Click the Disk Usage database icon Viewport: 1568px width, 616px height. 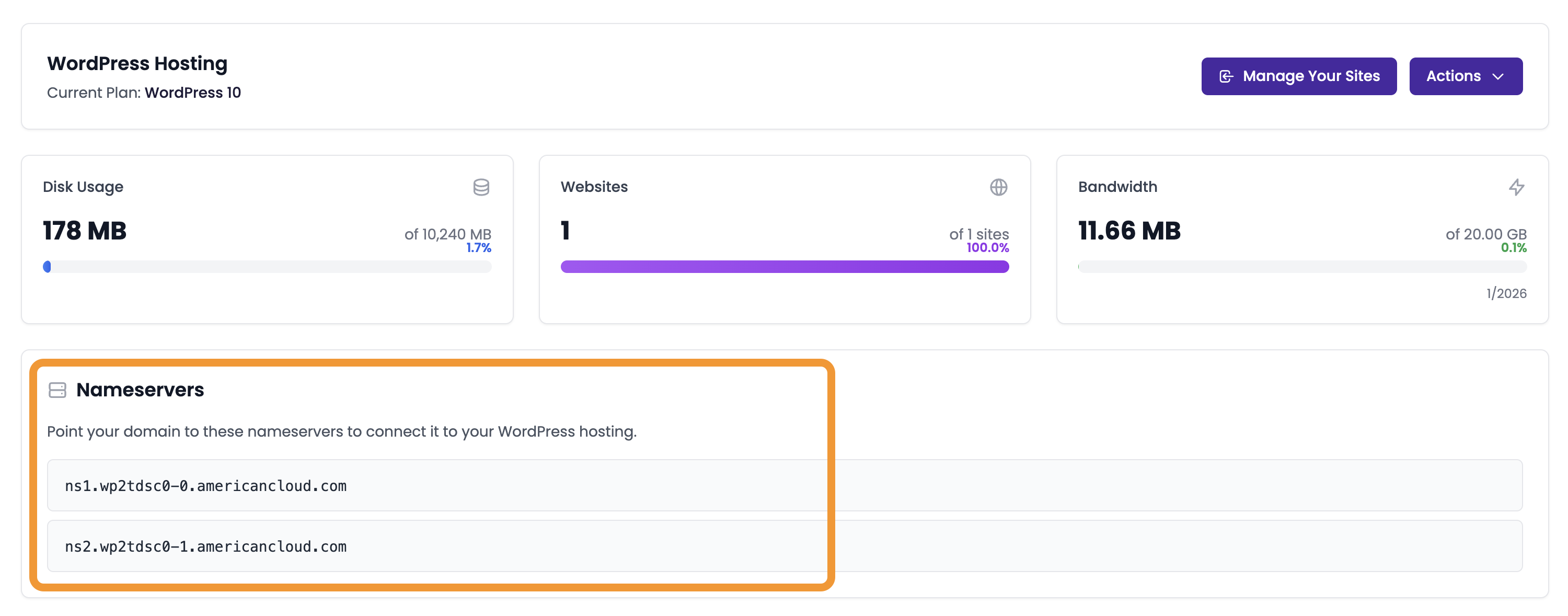click(x=481, y=187)
